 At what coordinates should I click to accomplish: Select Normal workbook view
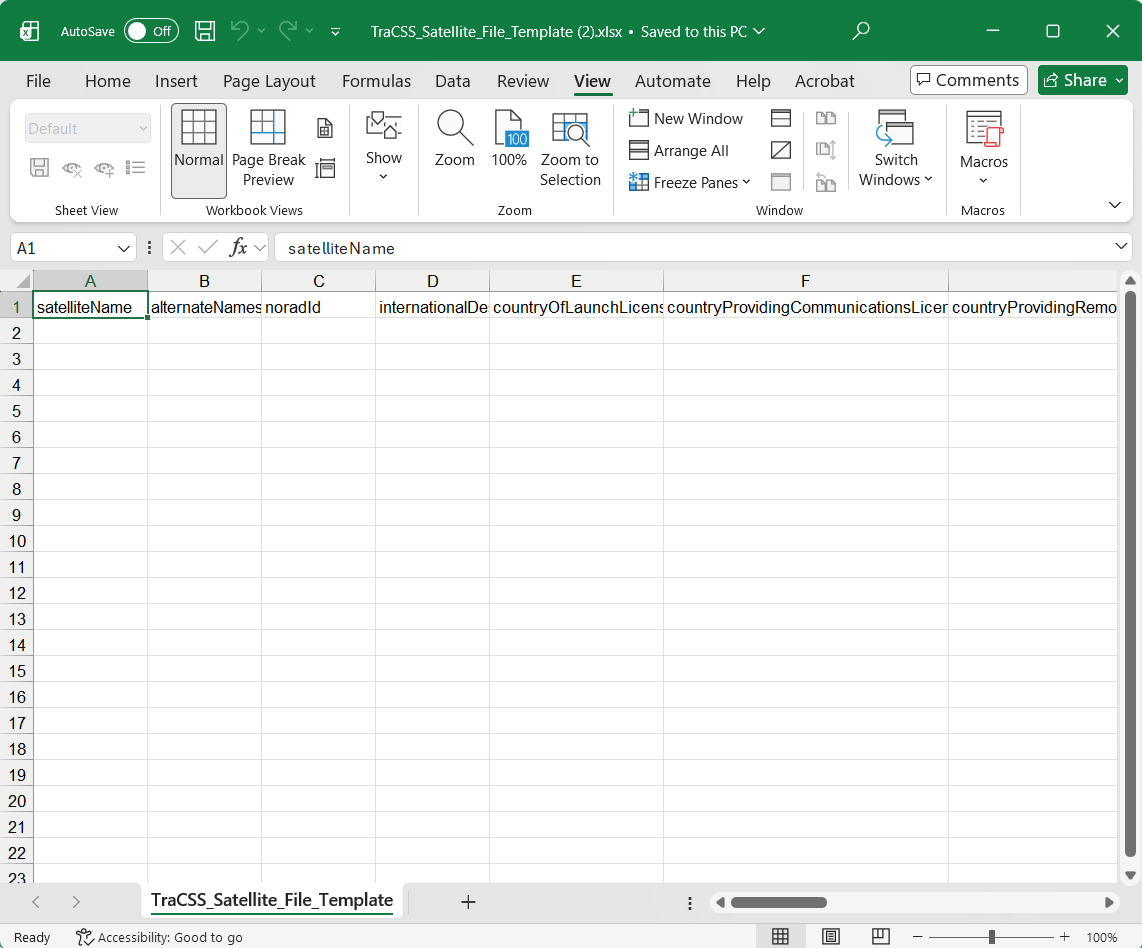tap(199, 150)
